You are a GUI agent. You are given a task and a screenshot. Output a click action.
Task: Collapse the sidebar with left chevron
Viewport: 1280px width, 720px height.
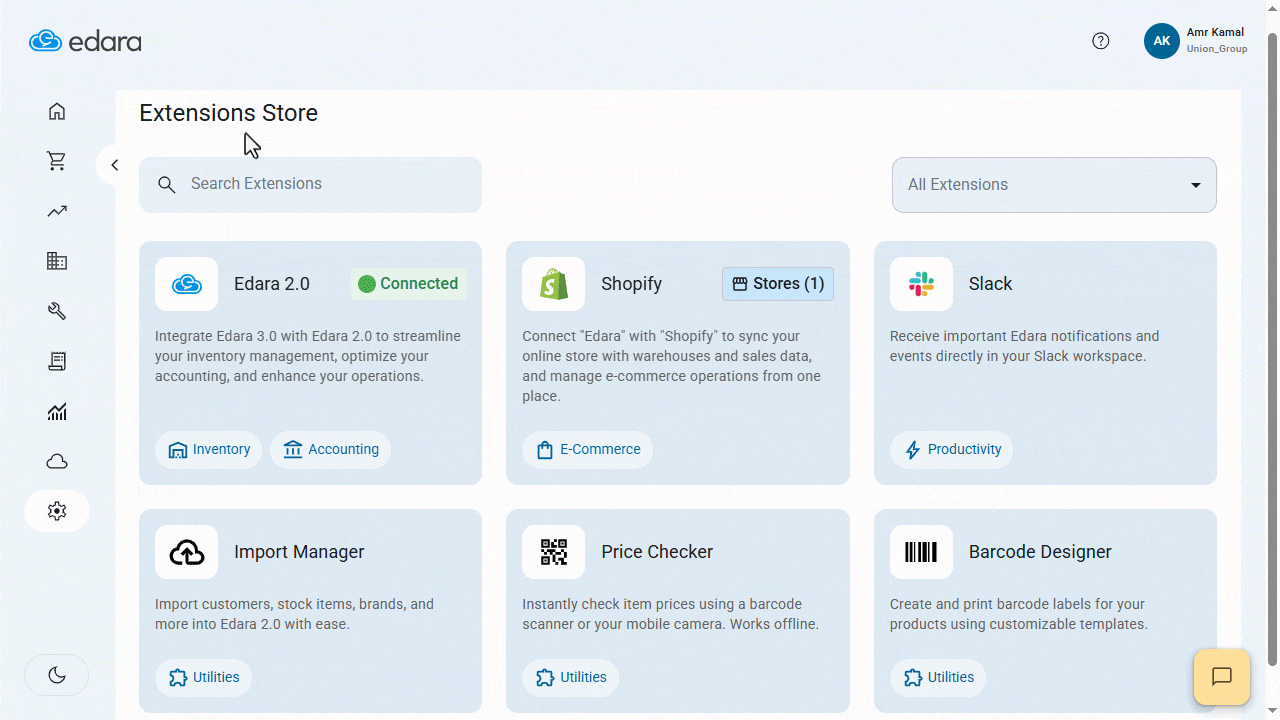coord(115,165)
